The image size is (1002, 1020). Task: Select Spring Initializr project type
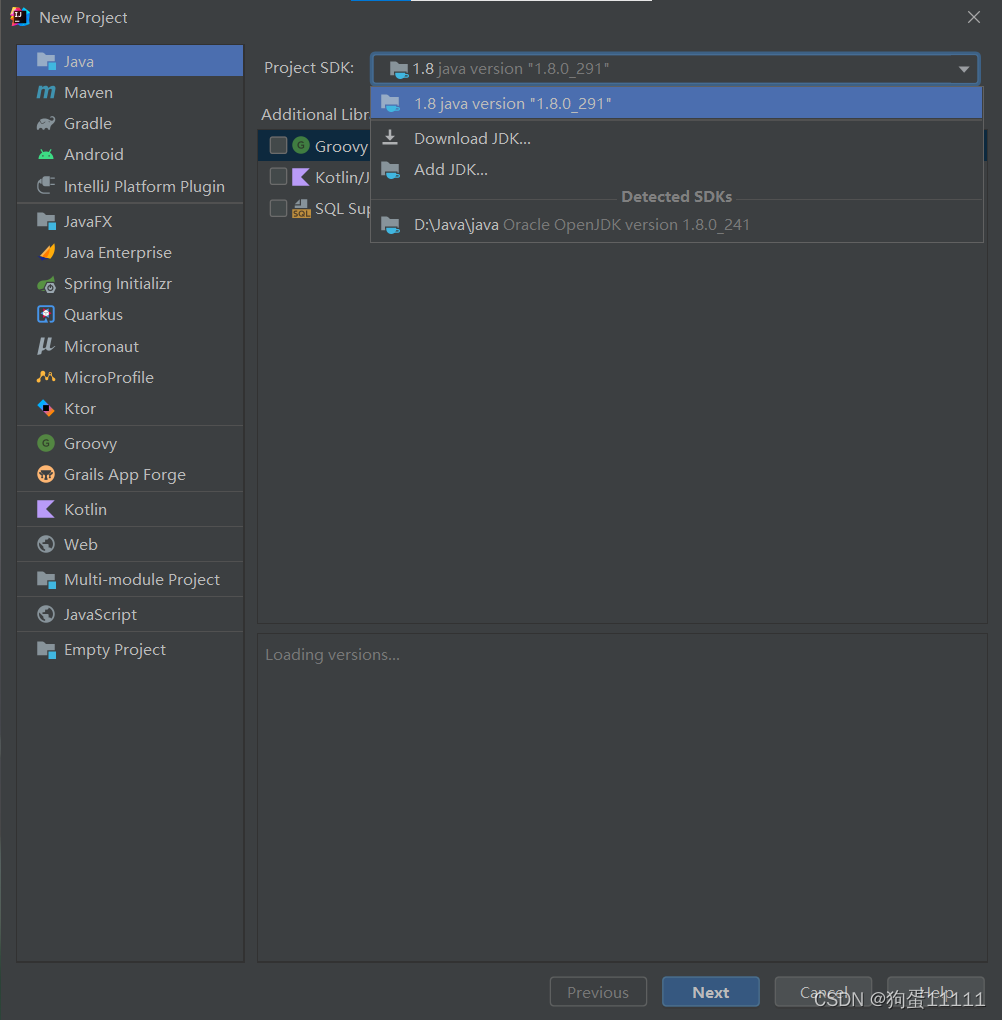click(130, 284)
